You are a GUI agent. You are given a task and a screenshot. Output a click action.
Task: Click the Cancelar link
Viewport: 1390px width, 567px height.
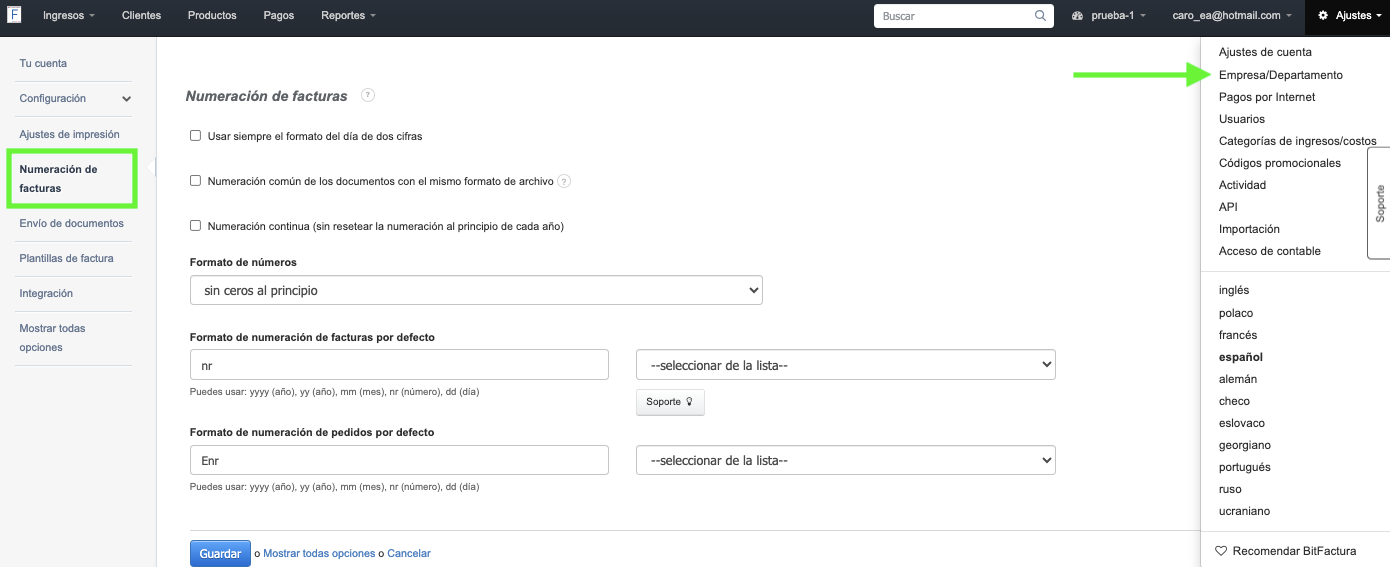click(x=408, y=553)
